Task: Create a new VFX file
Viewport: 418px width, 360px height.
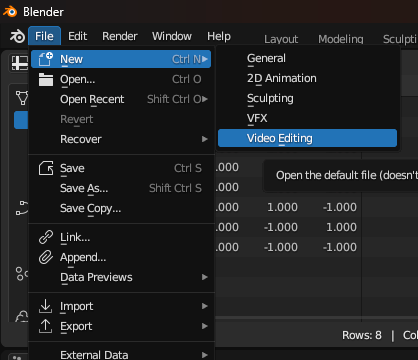Action: pyautogui.click(x=307, y=118)
